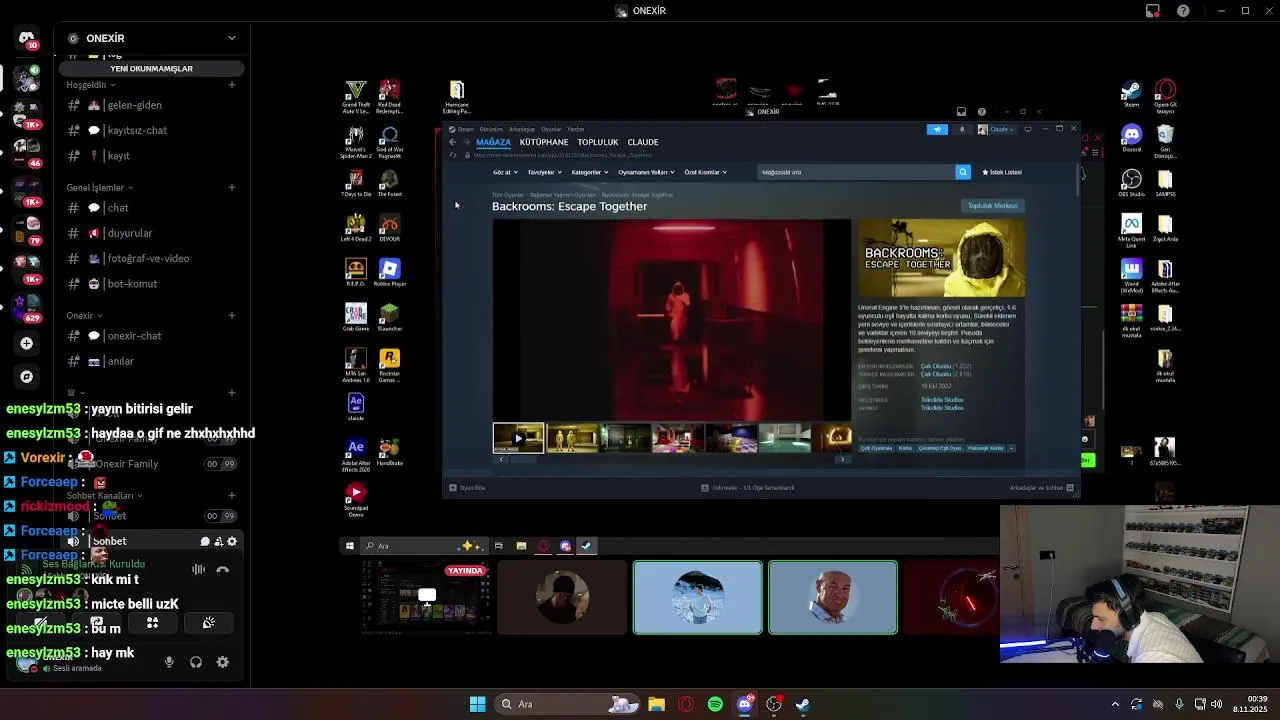1280x720 pixels.
Task: Toggle screen share in the voice panel
Action: pyautogui.click(x=96, y=622)
